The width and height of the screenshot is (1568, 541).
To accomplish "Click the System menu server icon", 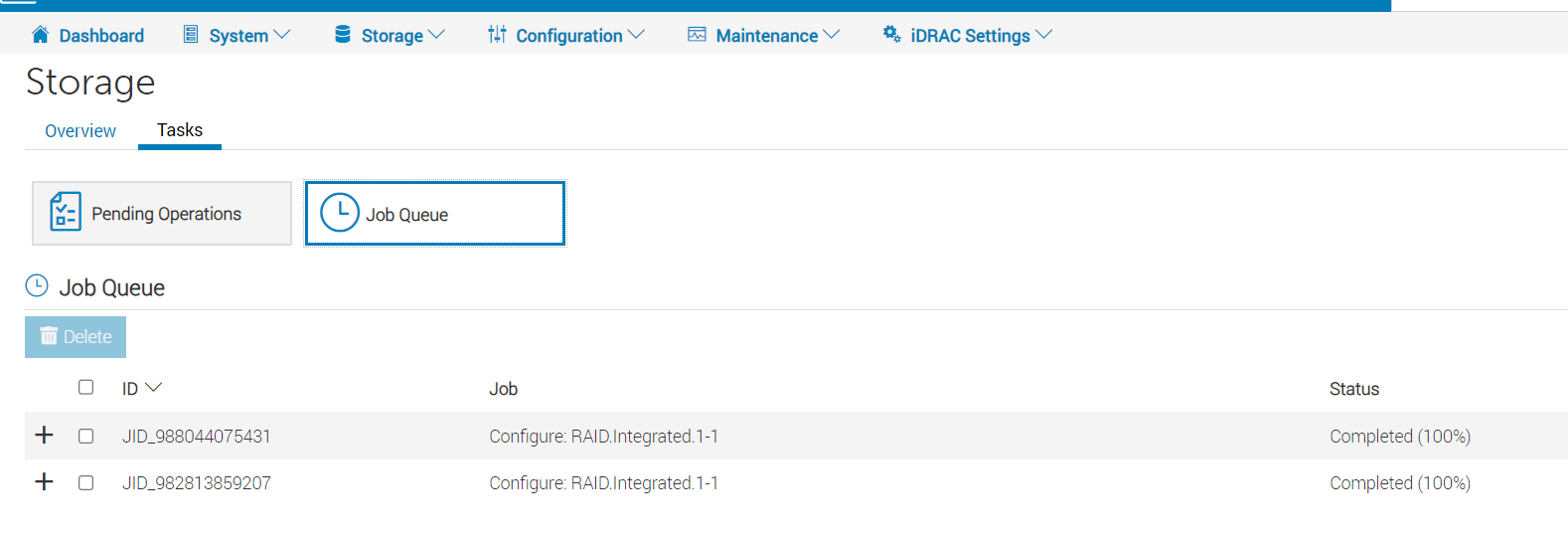I will tap(191, 35).
